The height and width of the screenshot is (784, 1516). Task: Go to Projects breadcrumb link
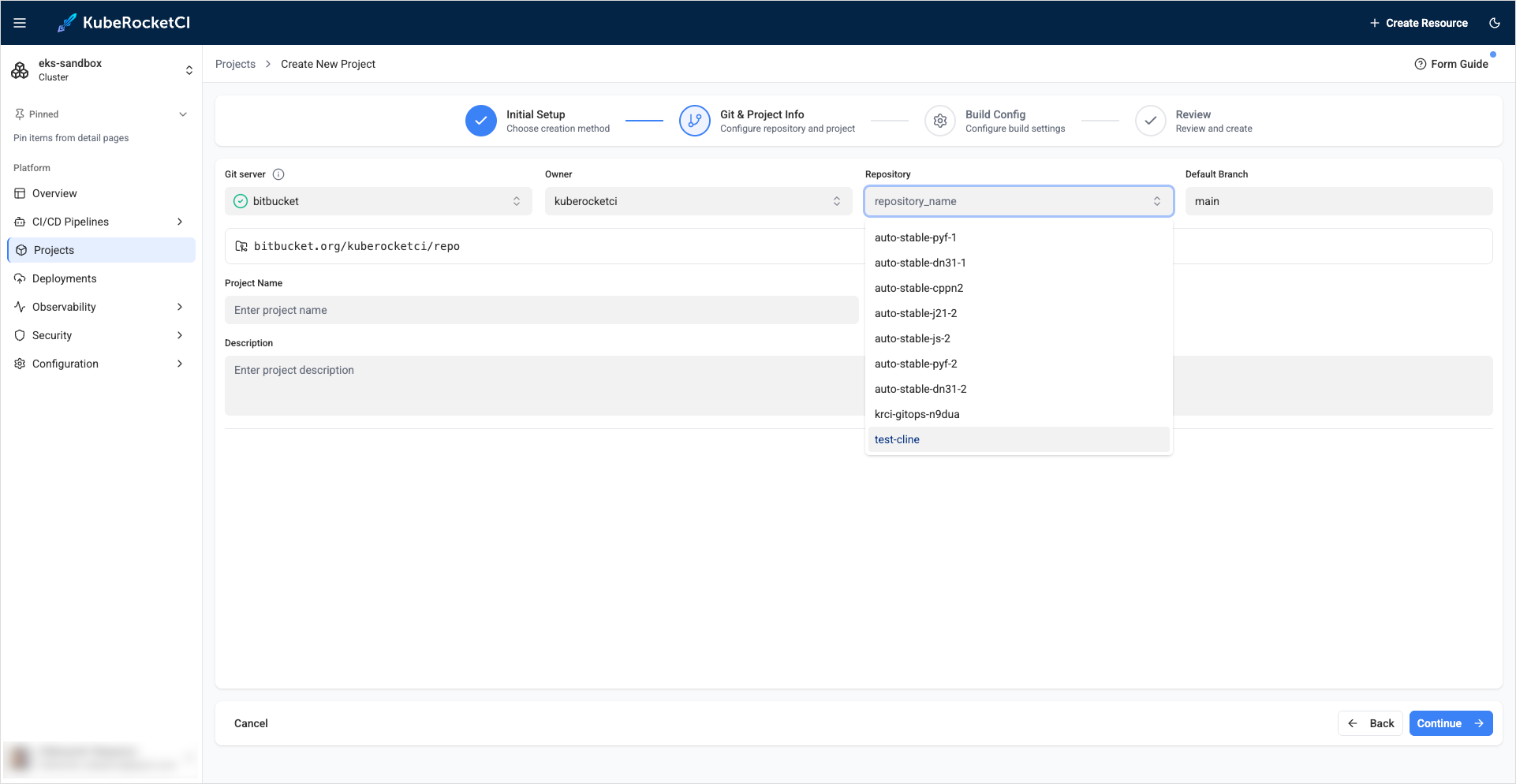235,64
